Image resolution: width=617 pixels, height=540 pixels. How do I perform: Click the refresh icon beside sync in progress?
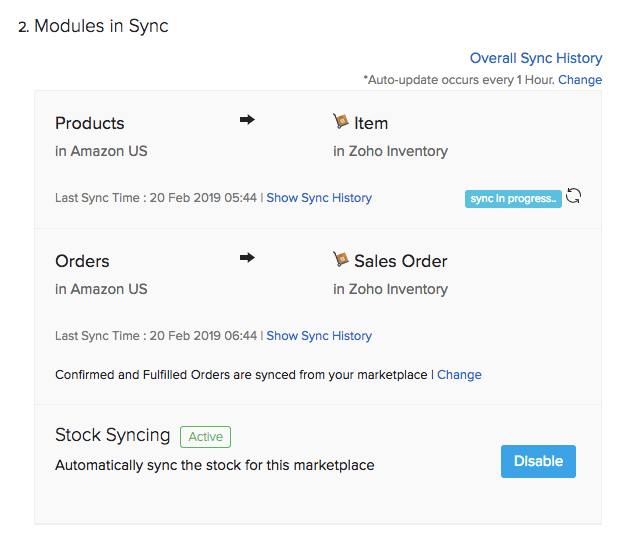(x=574, y=196)
